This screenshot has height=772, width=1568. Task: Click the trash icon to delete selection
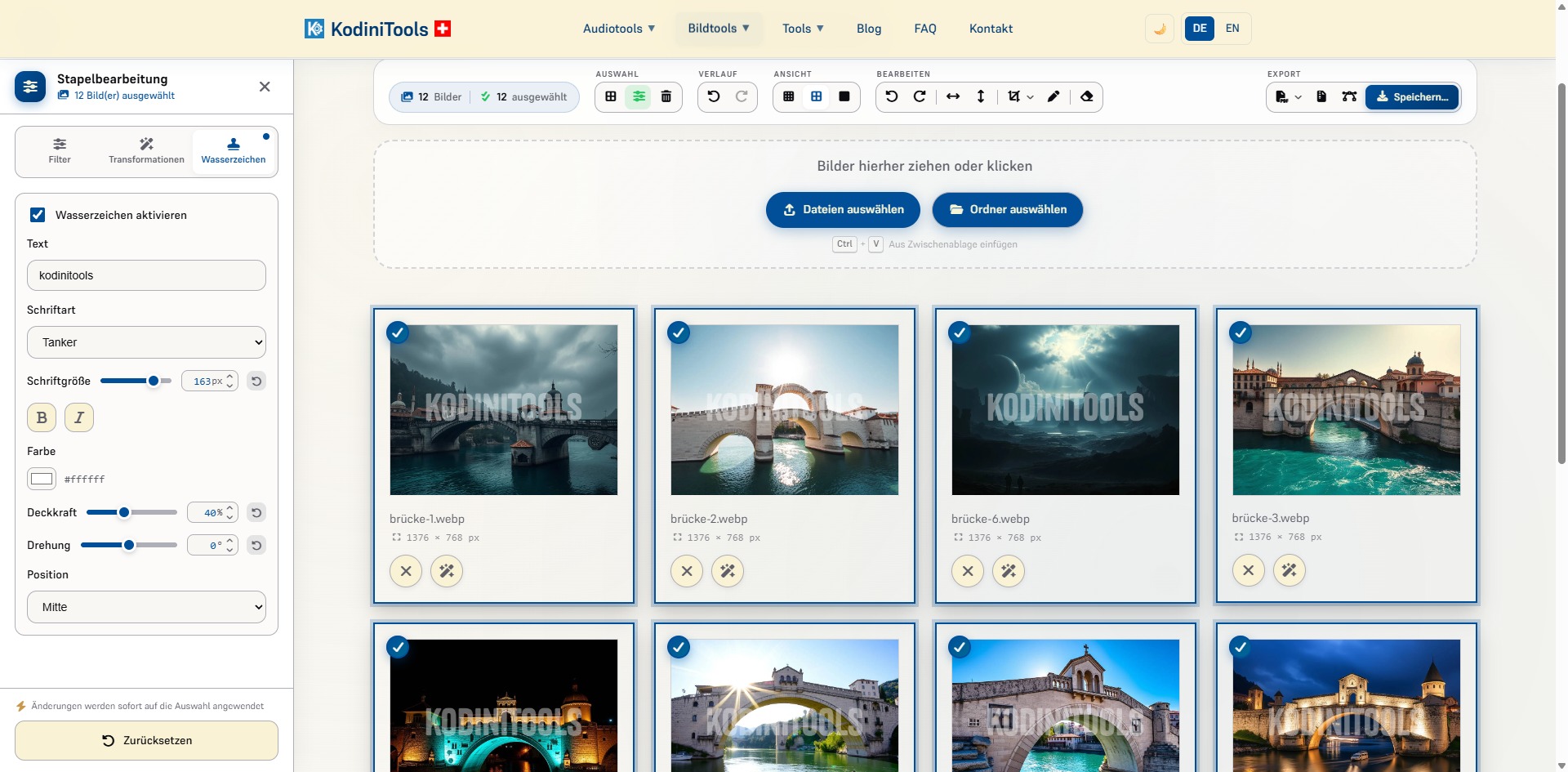tap(666, 96)
